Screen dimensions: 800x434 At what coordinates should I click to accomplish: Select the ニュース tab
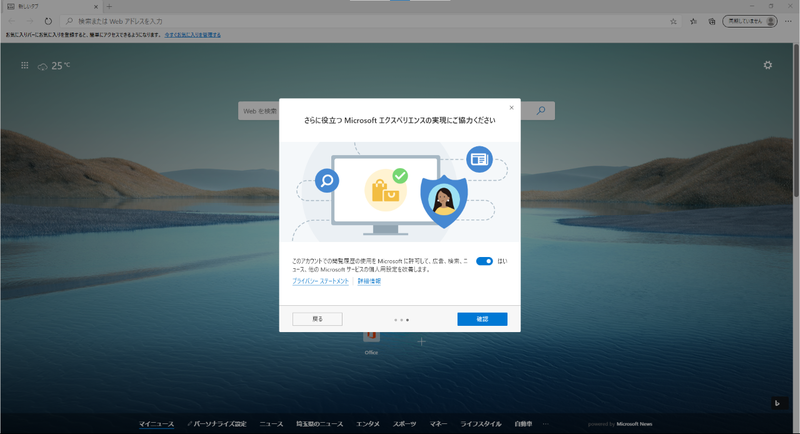click(271, 424)
